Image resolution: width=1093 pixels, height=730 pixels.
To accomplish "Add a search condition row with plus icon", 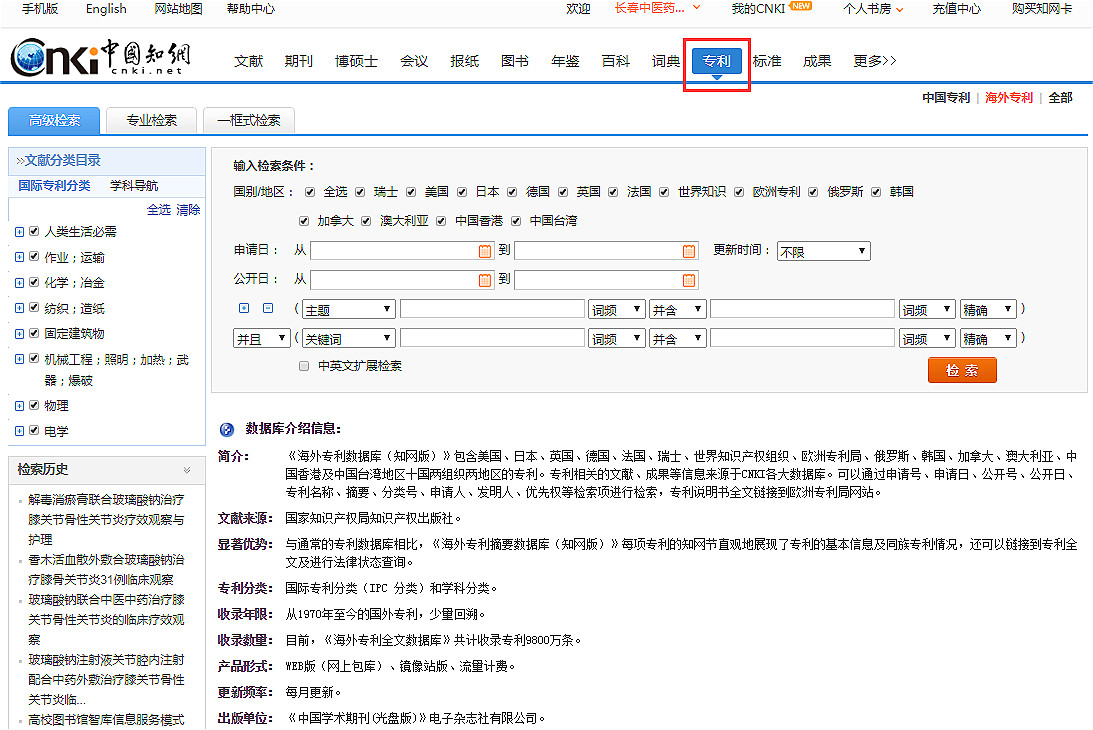I will 244,308.
